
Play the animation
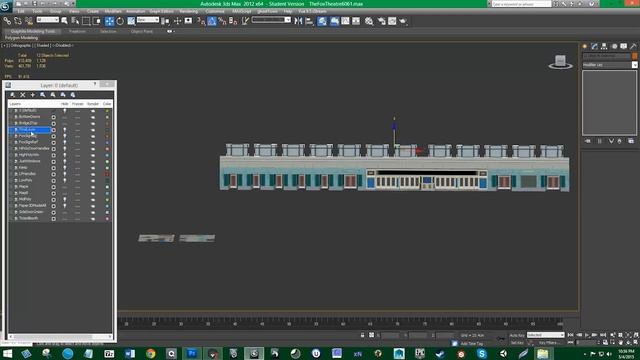(587, 335)
